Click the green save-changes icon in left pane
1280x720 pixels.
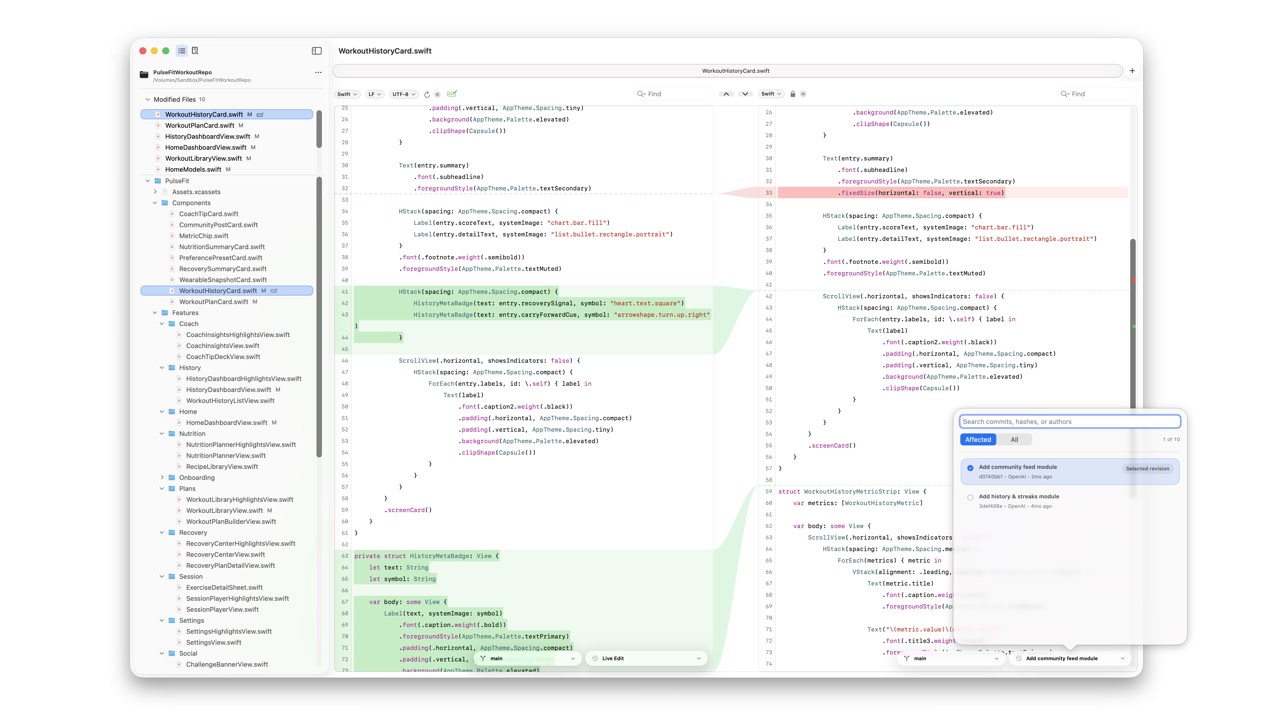point(452,94)
